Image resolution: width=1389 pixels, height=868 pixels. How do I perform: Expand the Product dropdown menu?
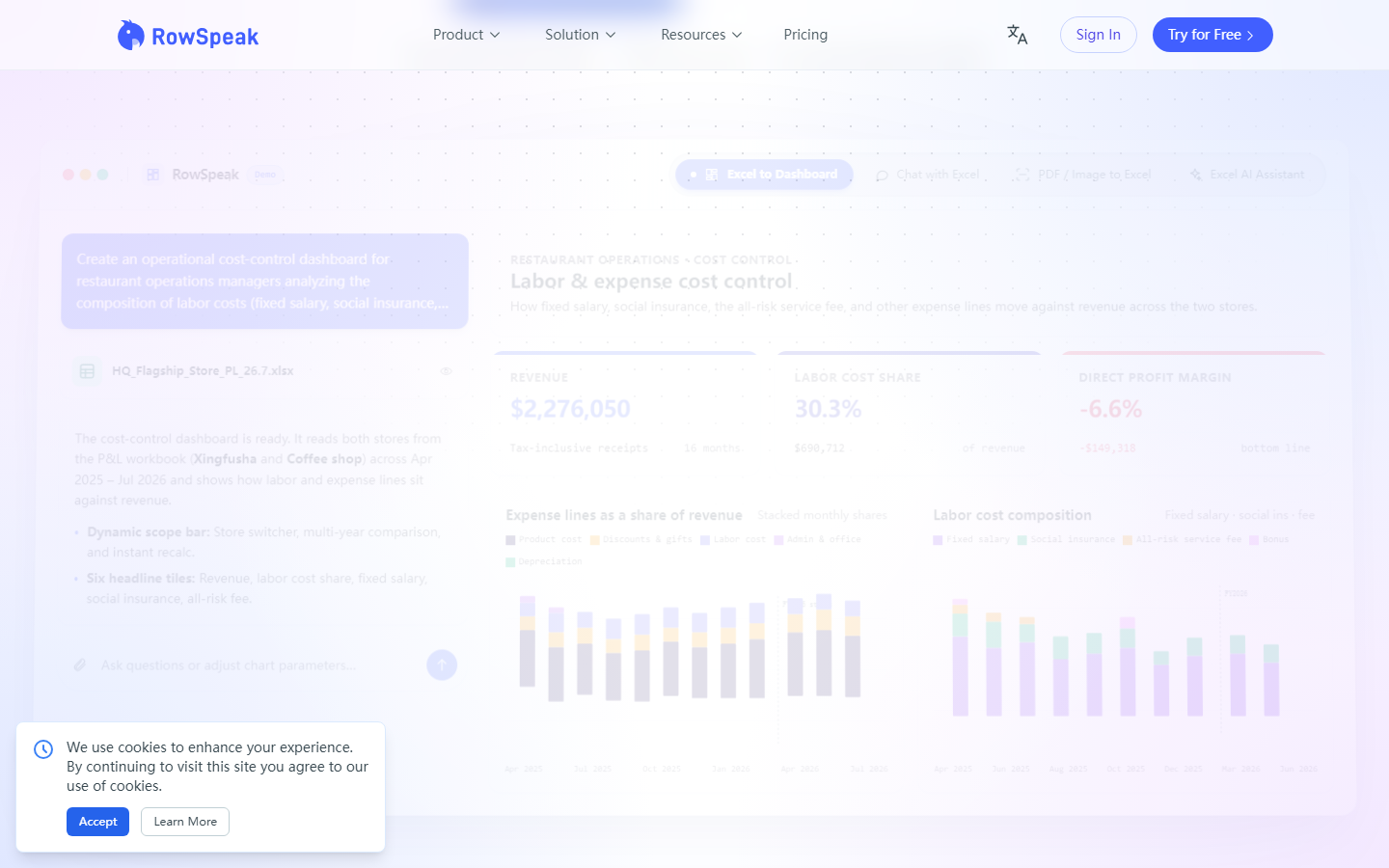[x=466, y=35]
